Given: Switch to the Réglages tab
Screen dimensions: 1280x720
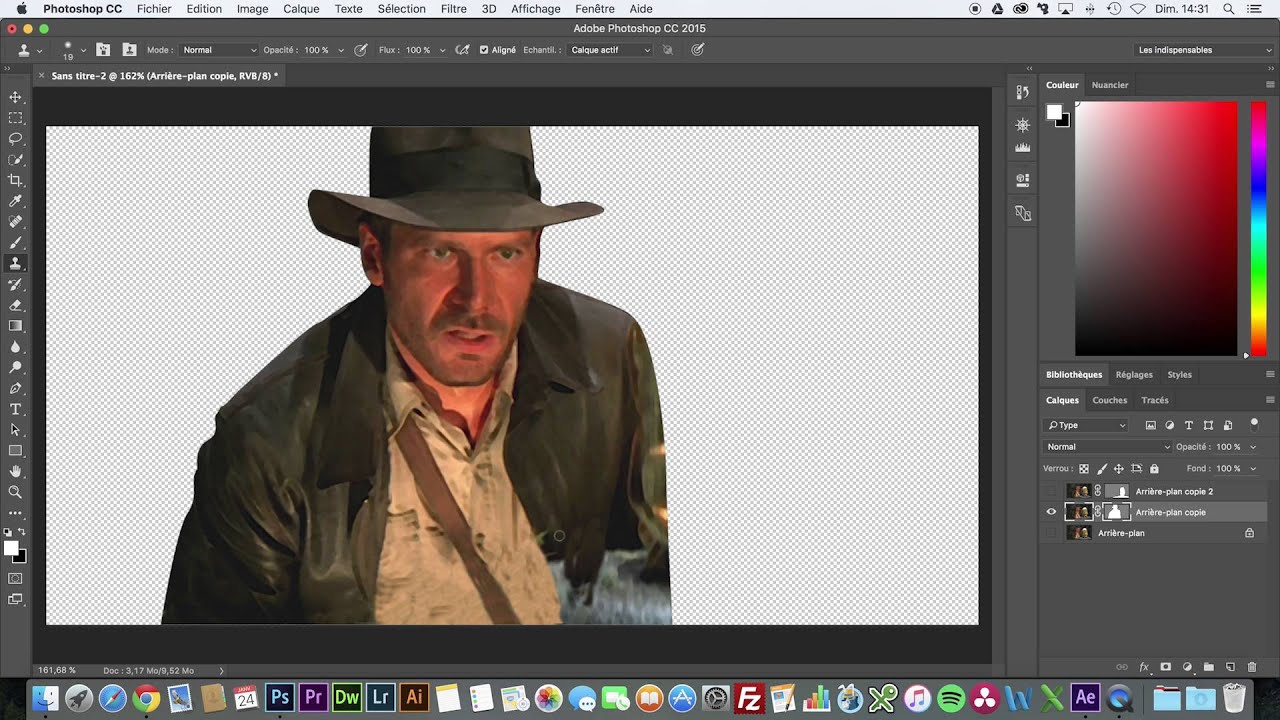Looking at the screenshot, I should [1134, 375].
